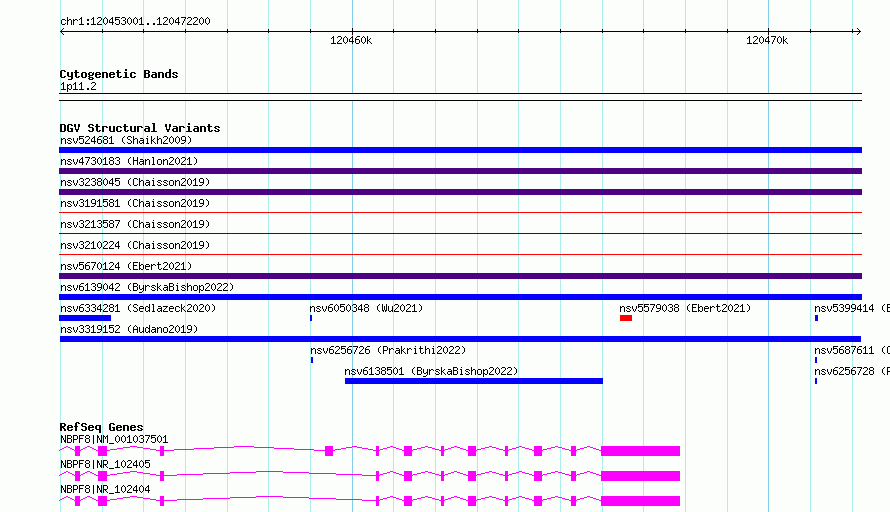
Task: Click the large last exon of NR_102404
Action: point(640,501)
